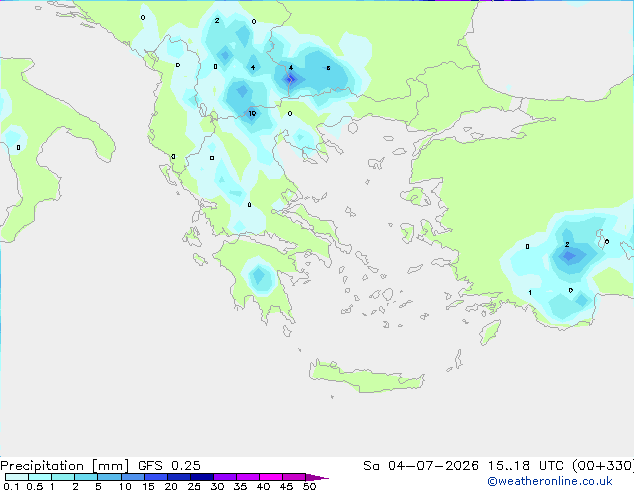
Task: Click legend tick label '0.5'
Action: [35, 486]
